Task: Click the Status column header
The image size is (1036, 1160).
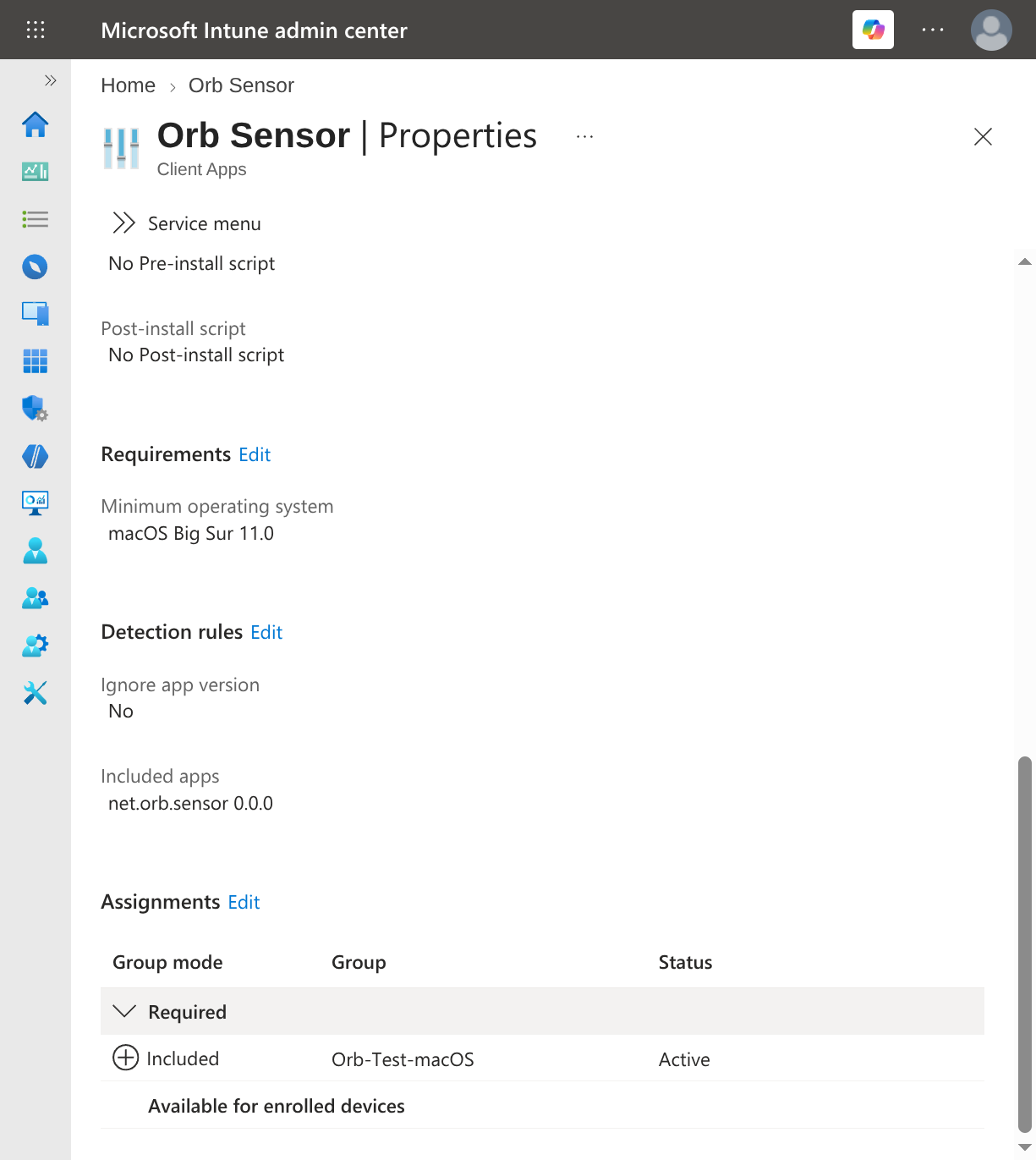Action: click(x=685, y=963)
